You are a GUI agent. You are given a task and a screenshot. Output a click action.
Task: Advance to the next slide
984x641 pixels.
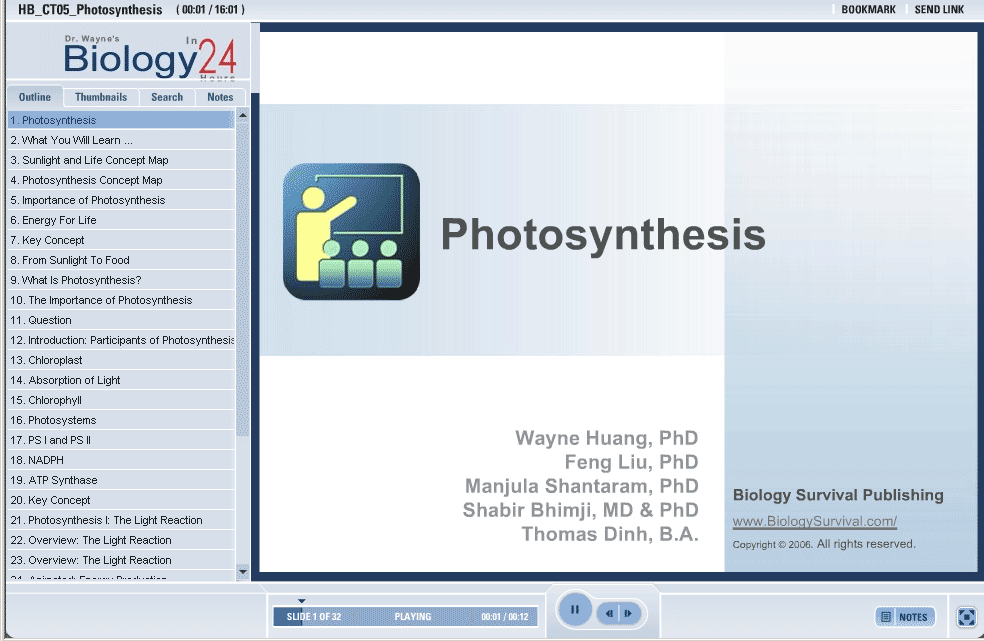coord(629,613)
